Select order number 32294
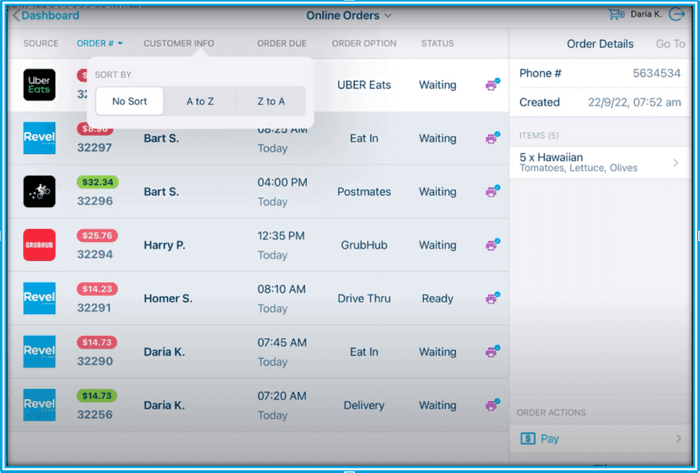The image size is (700, 473). [95, 254]
